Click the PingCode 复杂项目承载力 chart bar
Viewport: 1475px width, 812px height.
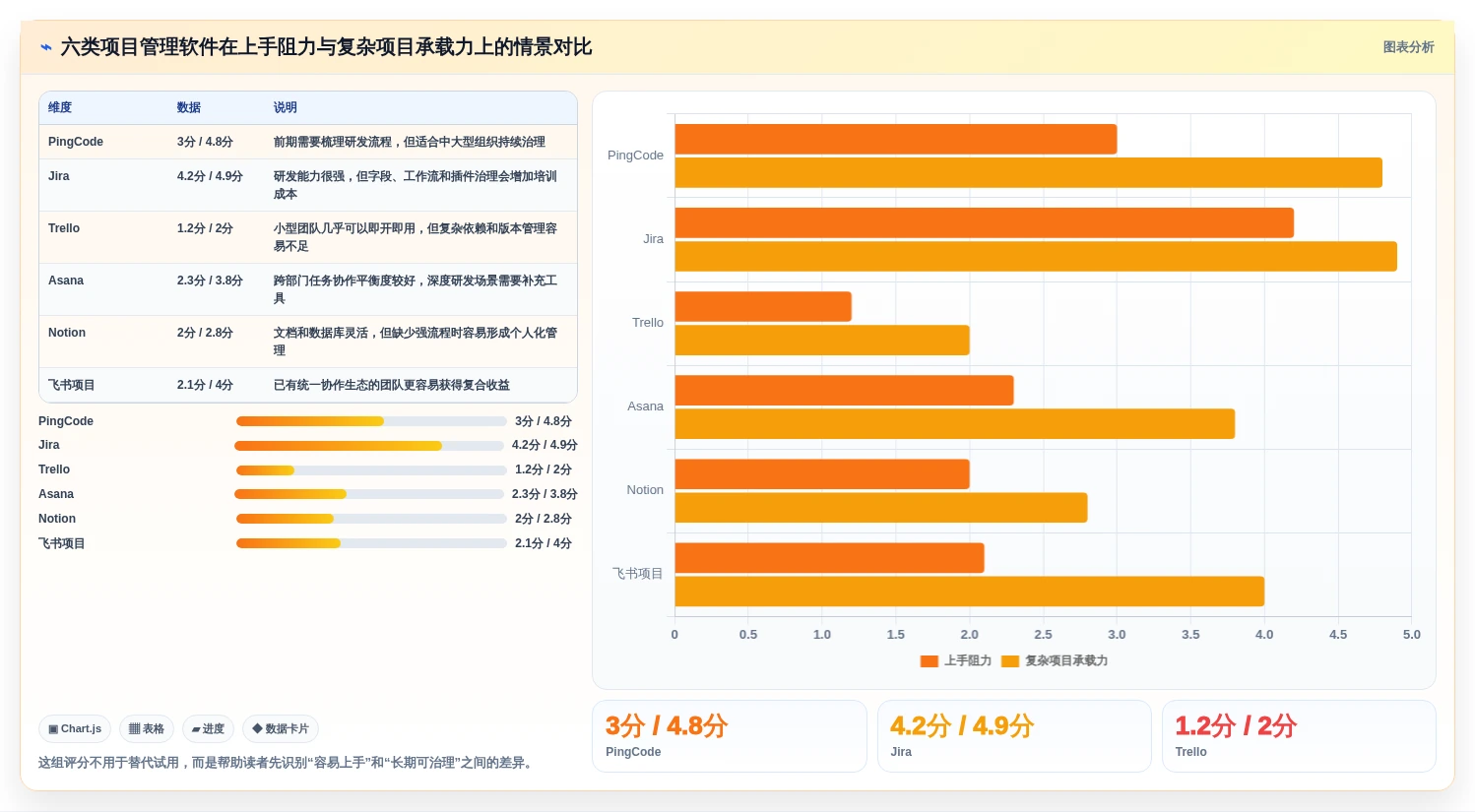pos(1029,173)
